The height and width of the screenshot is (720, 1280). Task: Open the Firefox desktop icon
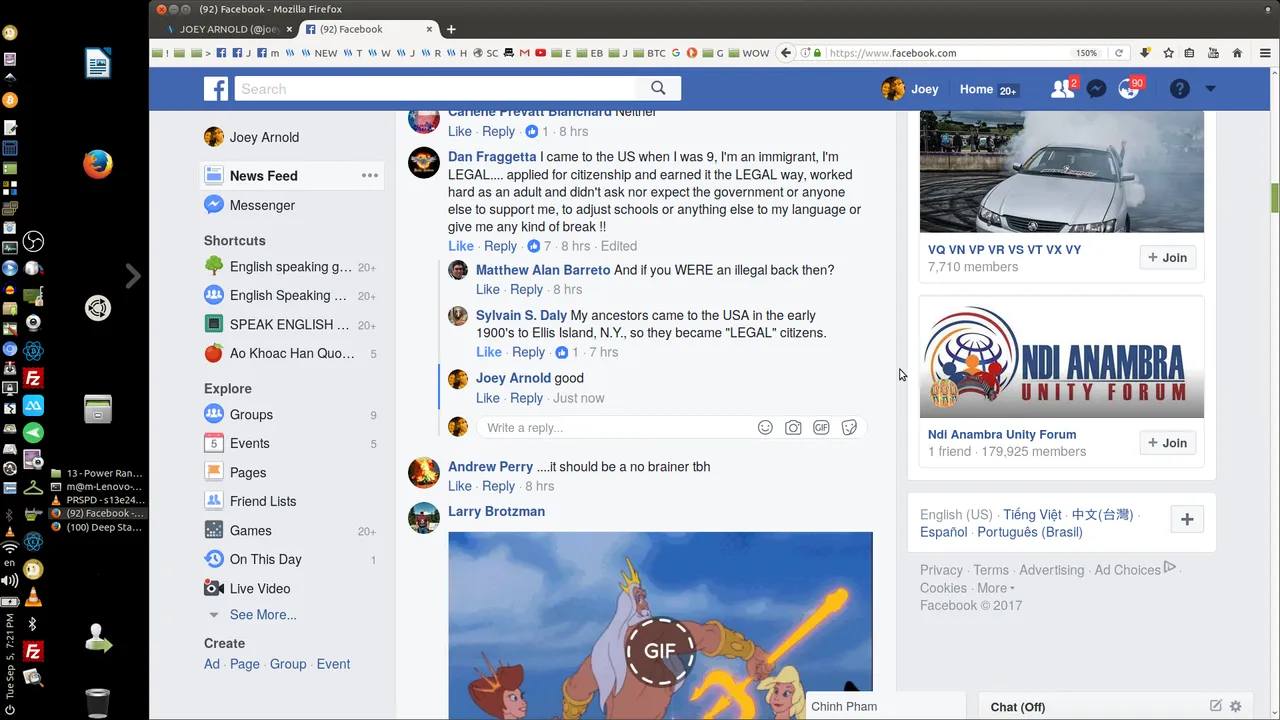97,164
